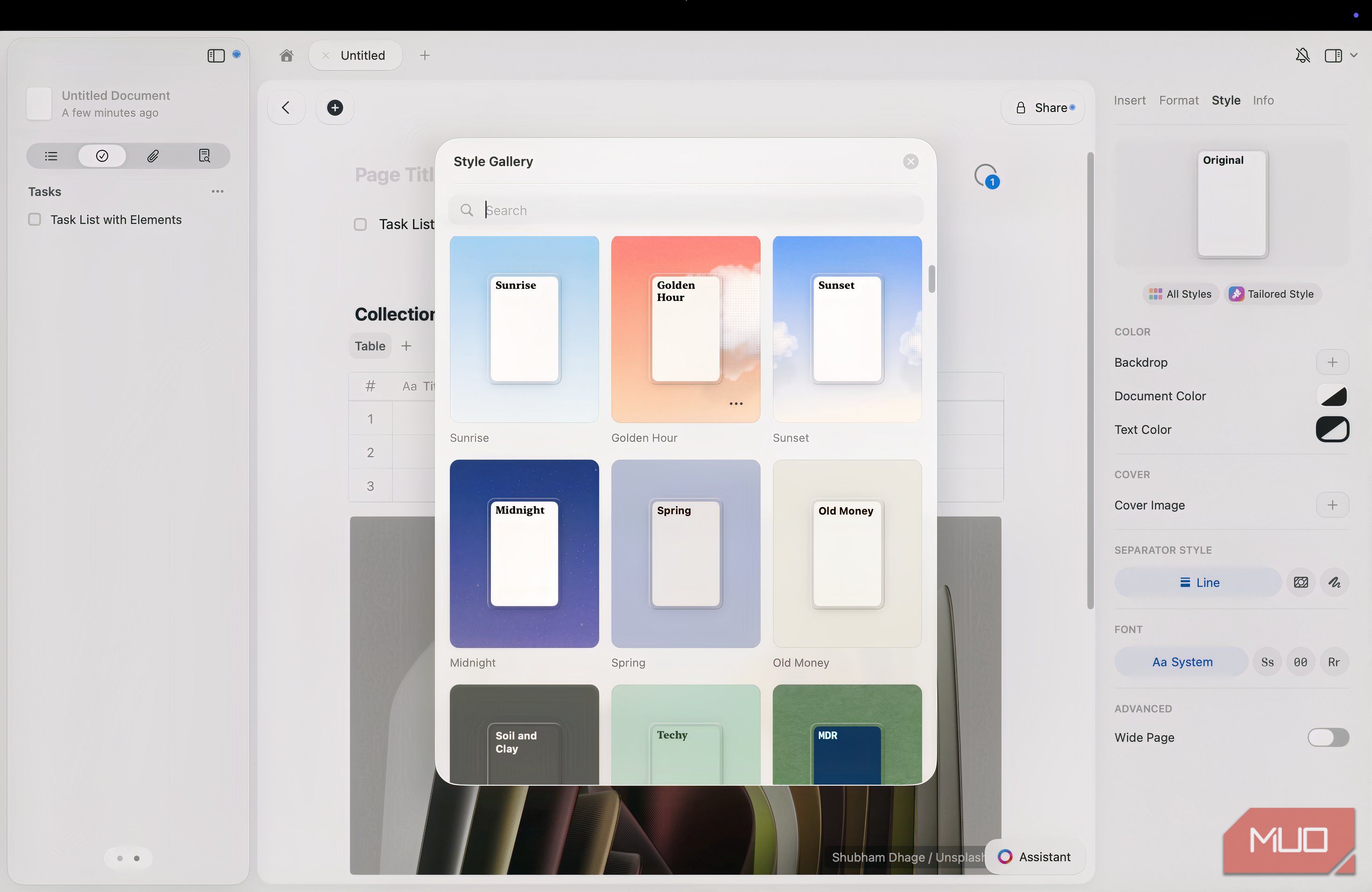Check the document Task List checkbox
The height and width of the screenshot is (892, 1372).
coord(360,224)
